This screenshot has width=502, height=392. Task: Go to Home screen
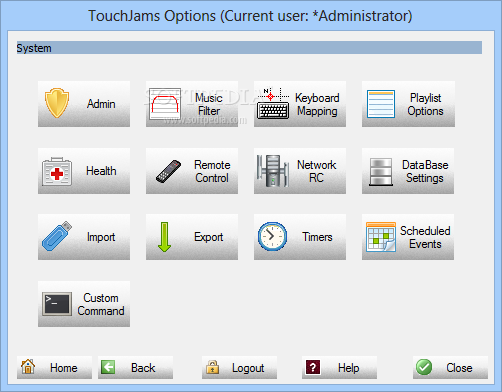(54, 367)
